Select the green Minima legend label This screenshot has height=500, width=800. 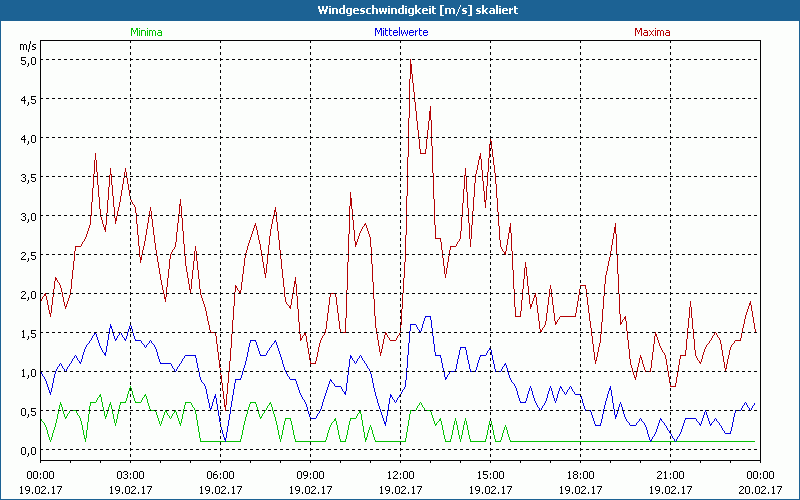tap(146, 32)
